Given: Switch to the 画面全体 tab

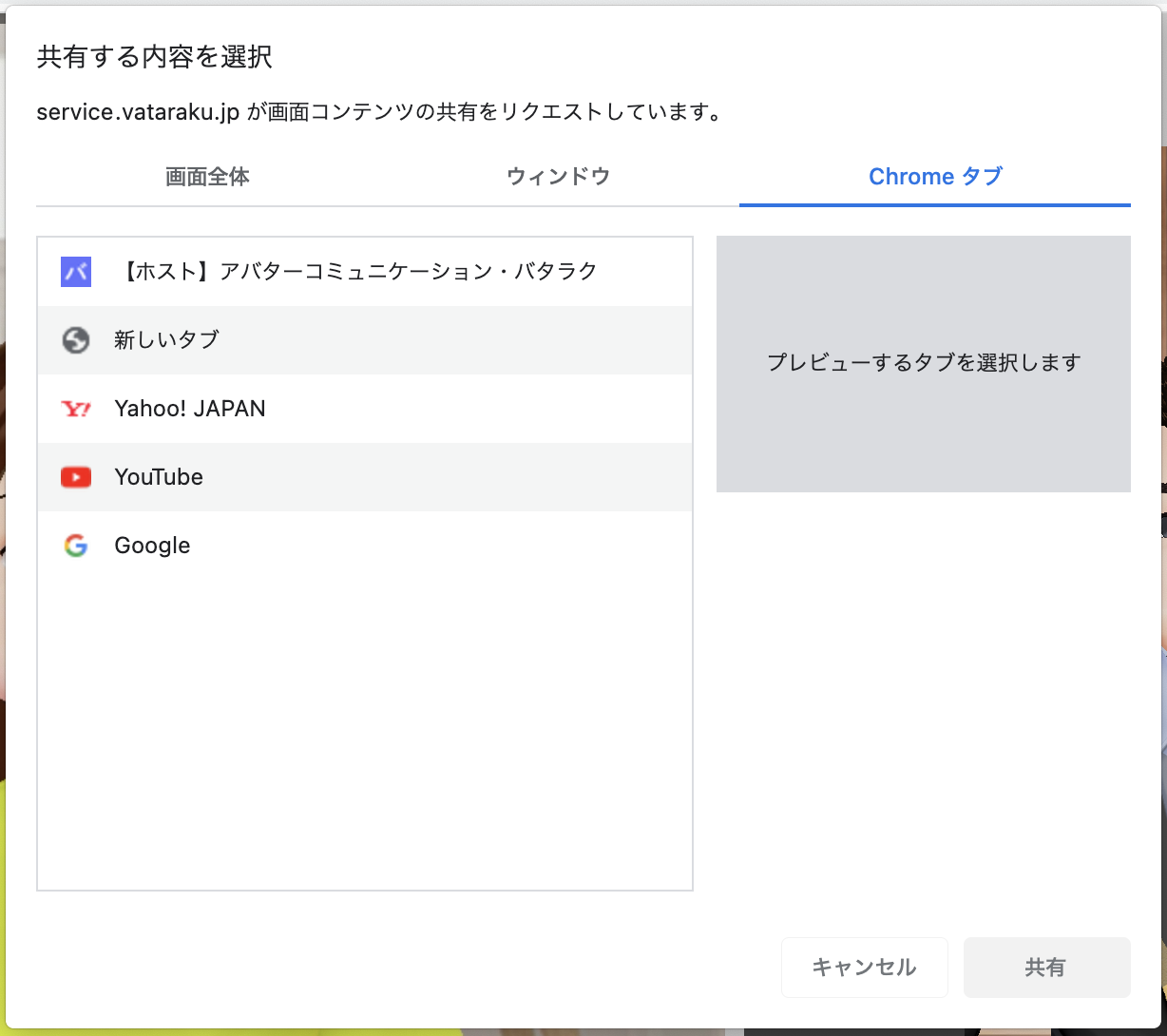Looking at the screenshot, I should tap(207, 177).
